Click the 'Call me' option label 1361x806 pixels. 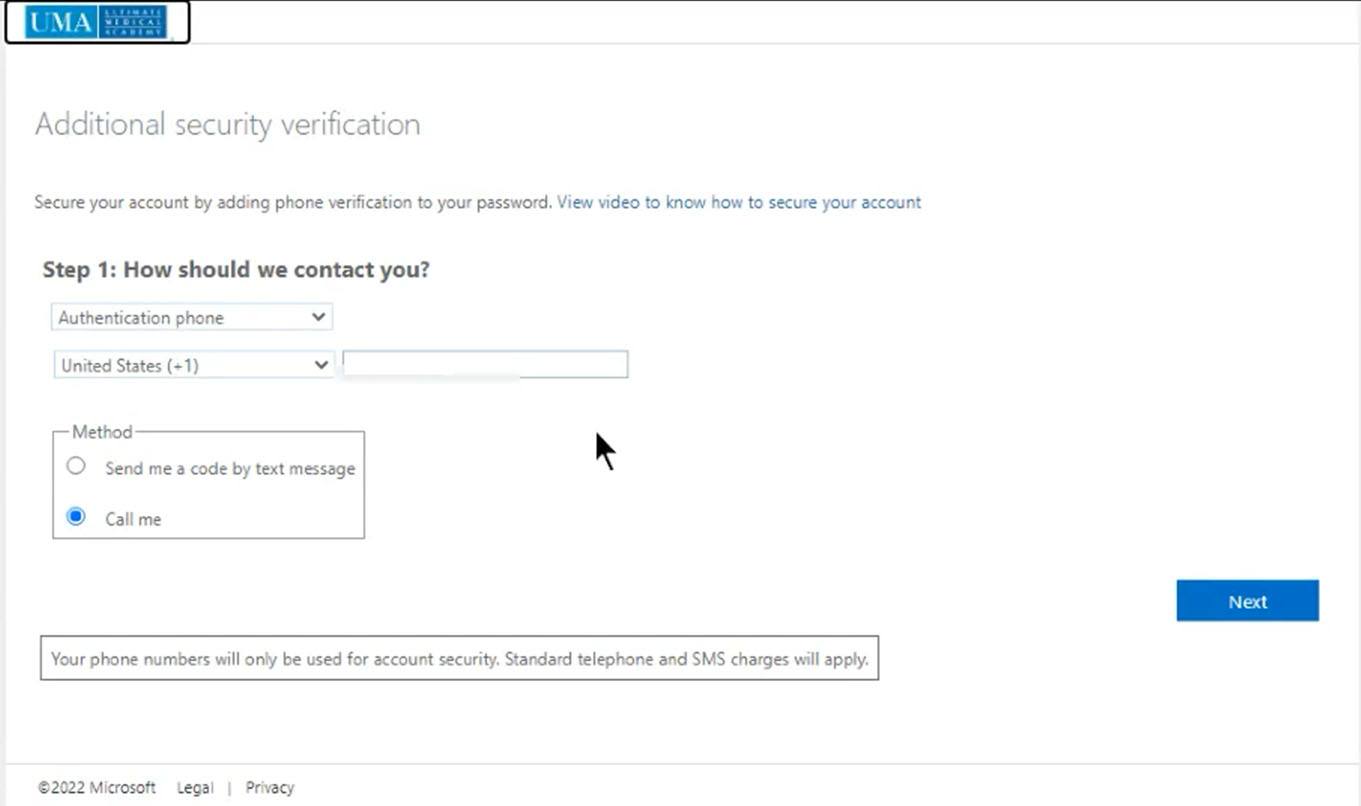[133, 519]
